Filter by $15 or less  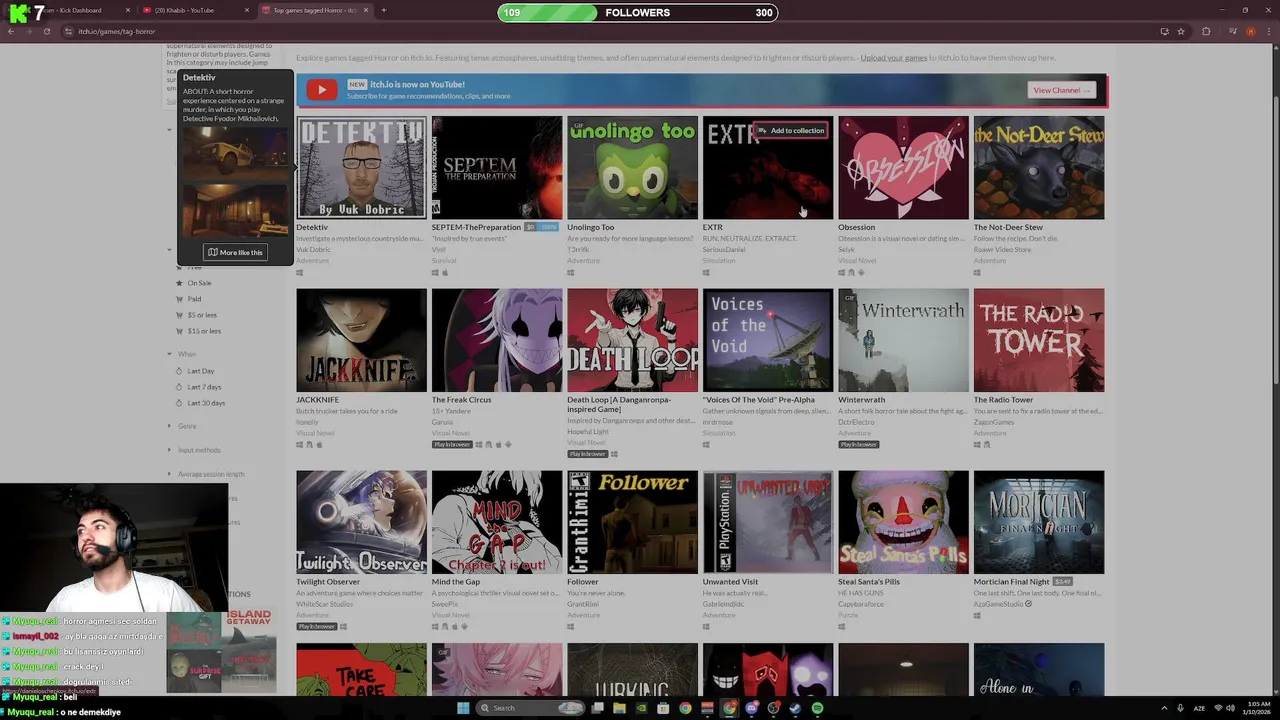point(204,331)
